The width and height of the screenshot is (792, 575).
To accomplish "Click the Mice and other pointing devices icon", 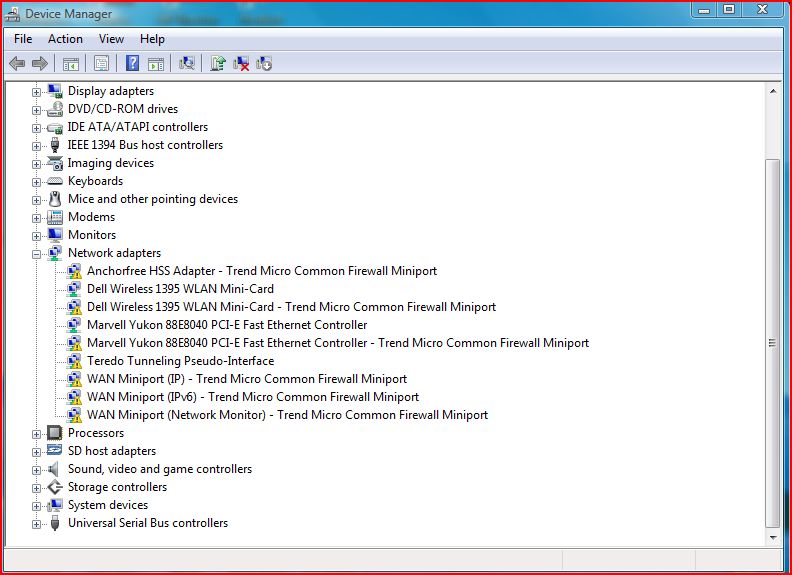I will (x=55, y=199).
